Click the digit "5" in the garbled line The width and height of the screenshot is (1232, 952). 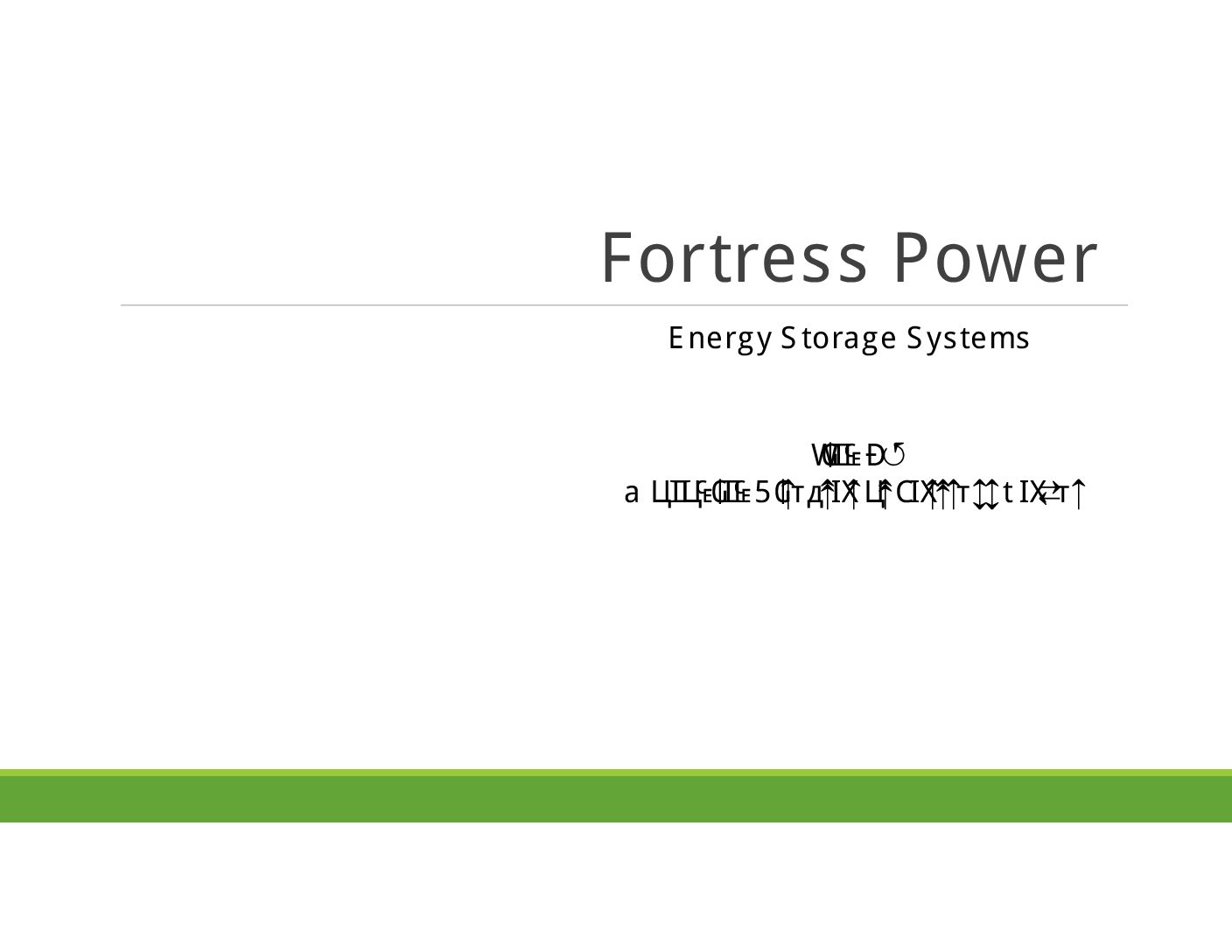tap(761, 494)
